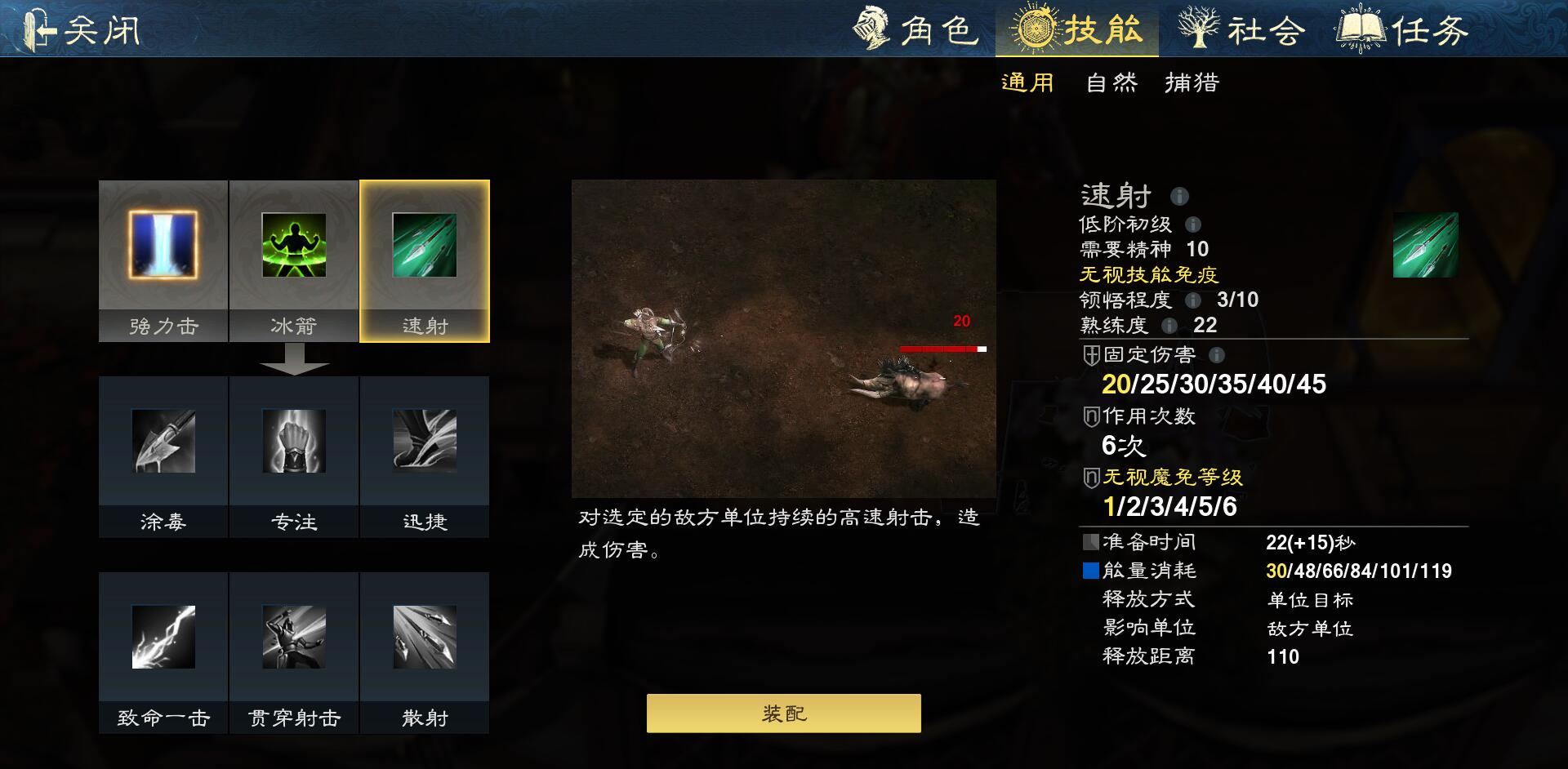Show info for 领悟程度
The image size is (1568, 769).
(x=1193, y=300)
